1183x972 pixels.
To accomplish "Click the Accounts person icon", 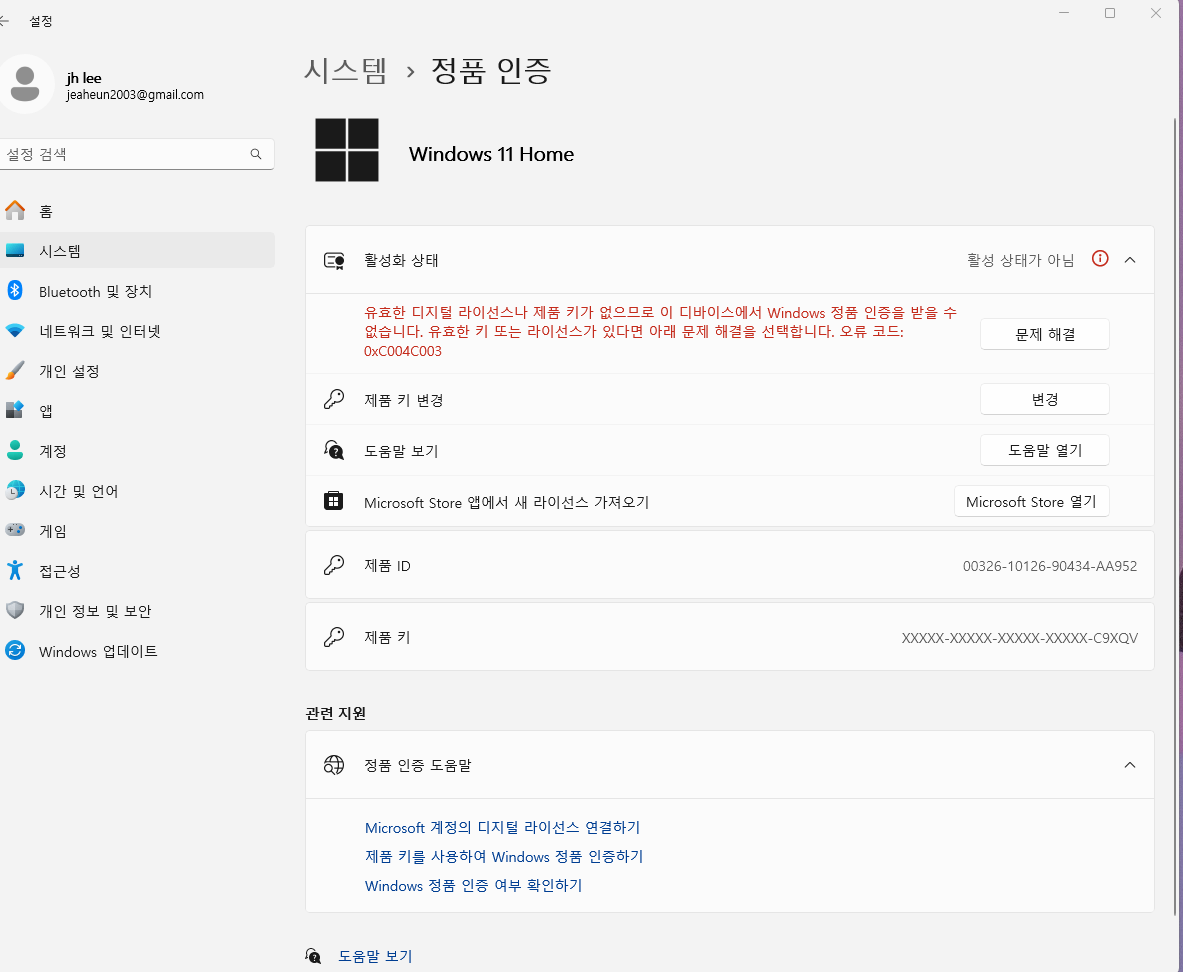I will point(15,451).
